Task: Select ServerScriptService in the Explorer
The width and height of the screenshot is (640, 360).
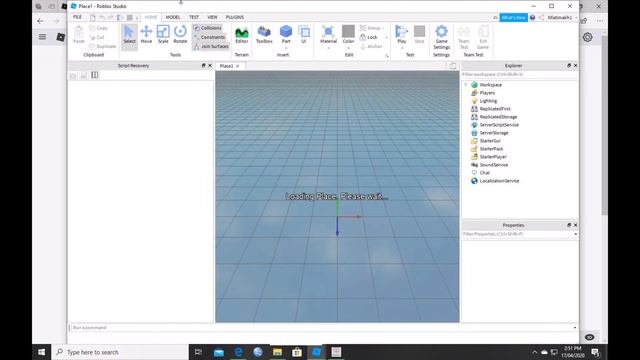Action: (499, 125)
